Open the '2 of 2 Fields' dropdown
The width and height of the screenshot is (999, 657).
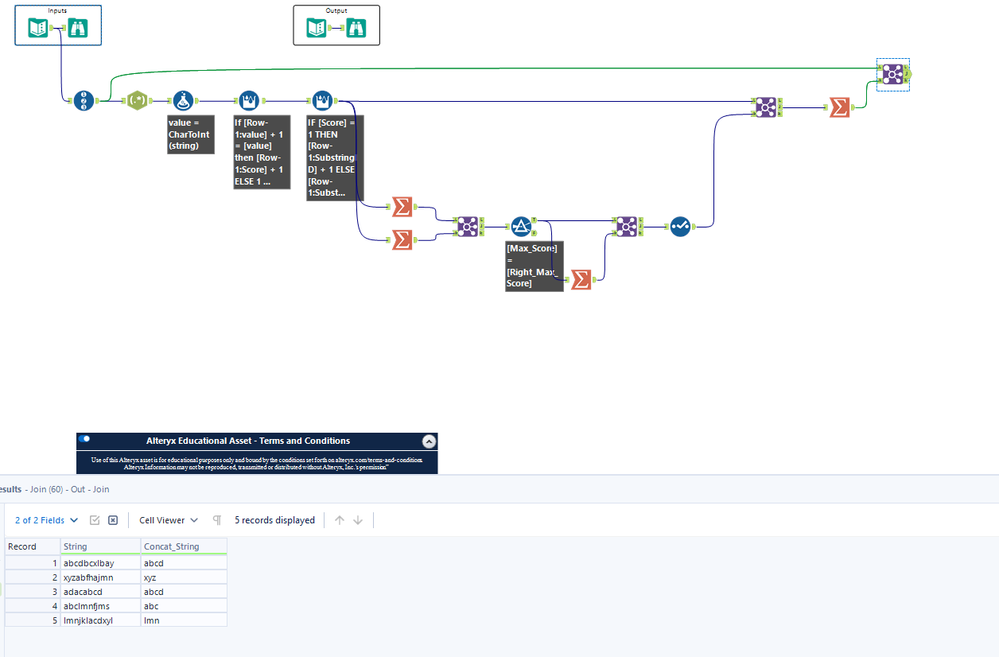(47, 520)
